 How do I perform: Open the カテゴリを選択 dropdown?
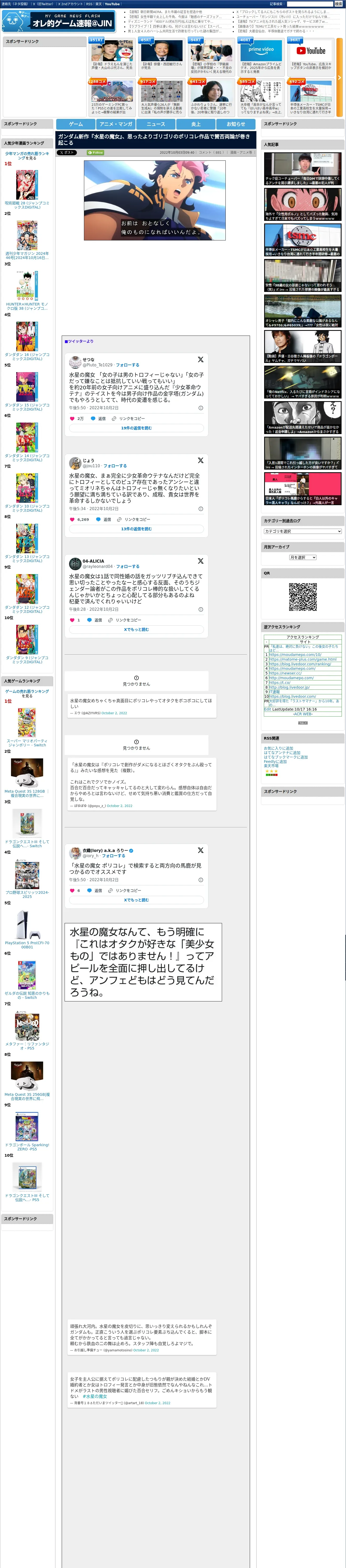303,531
